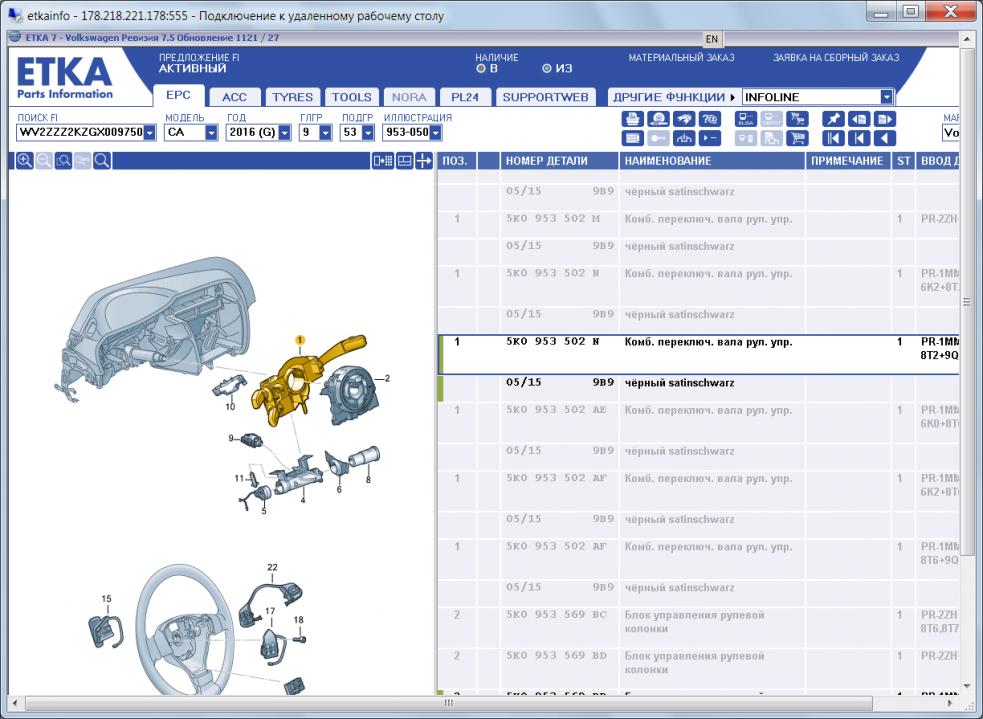Switch to the SUPPORTWEB tab
Image resolution: width=983 pixels, height=719 pixels.
(545, 97)
